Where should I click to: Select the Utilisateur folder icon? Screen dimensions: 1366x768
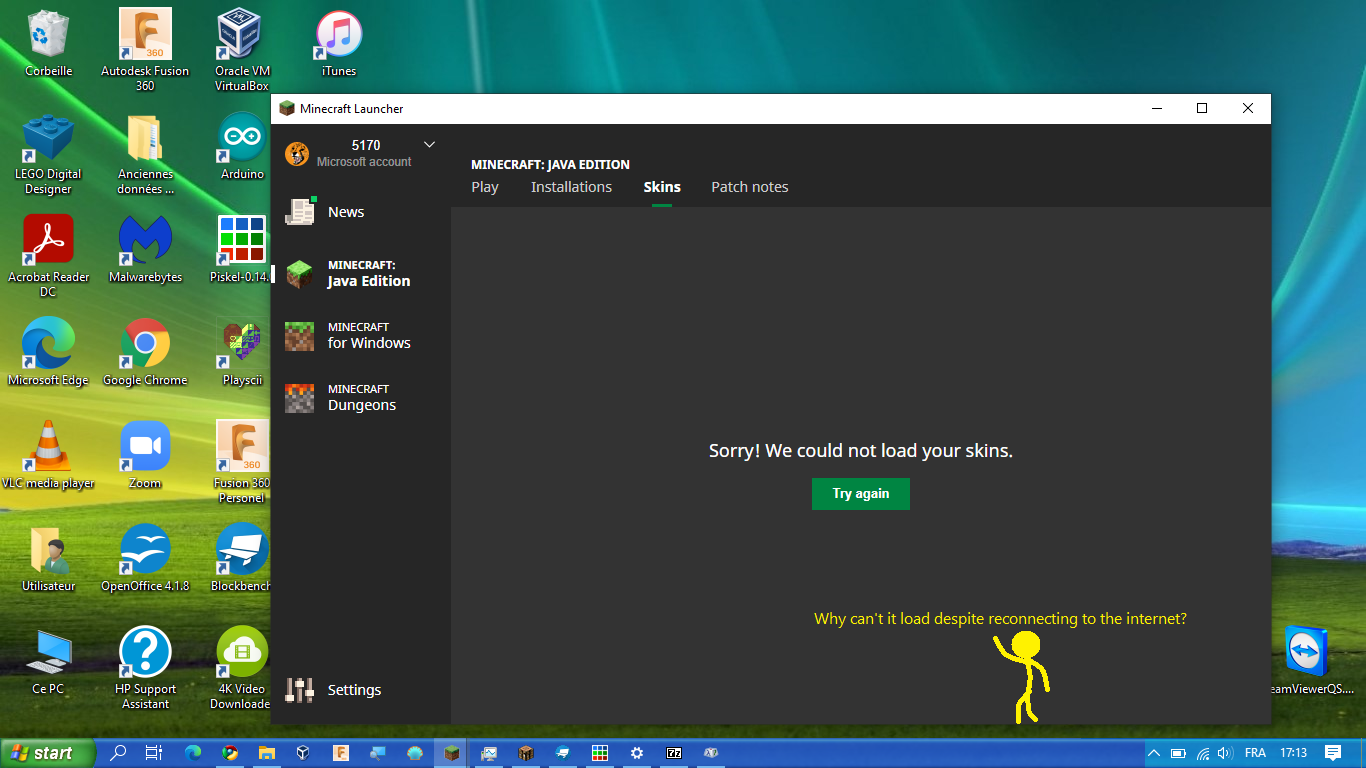48,558
